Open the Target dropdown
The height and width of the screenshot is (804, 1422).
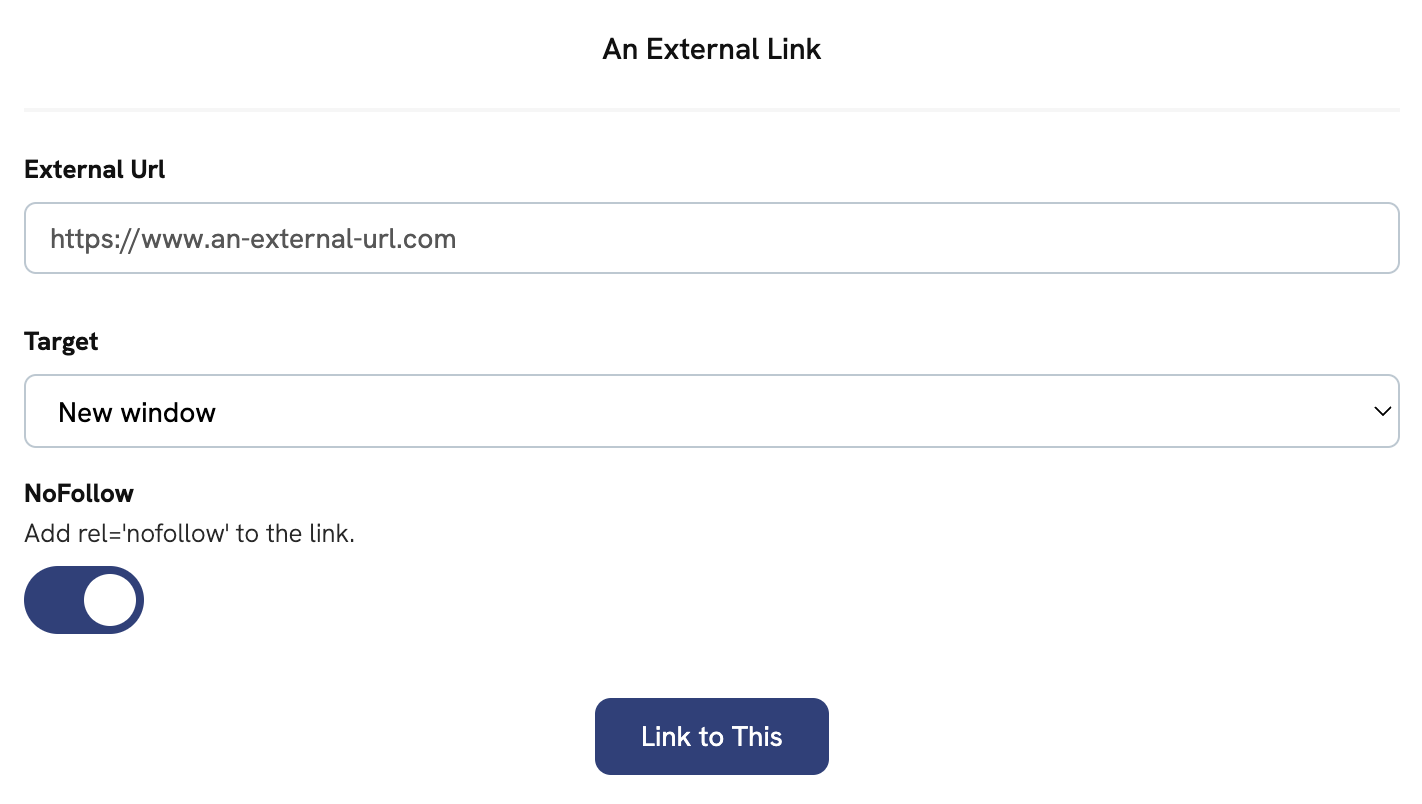click(711, 411)
